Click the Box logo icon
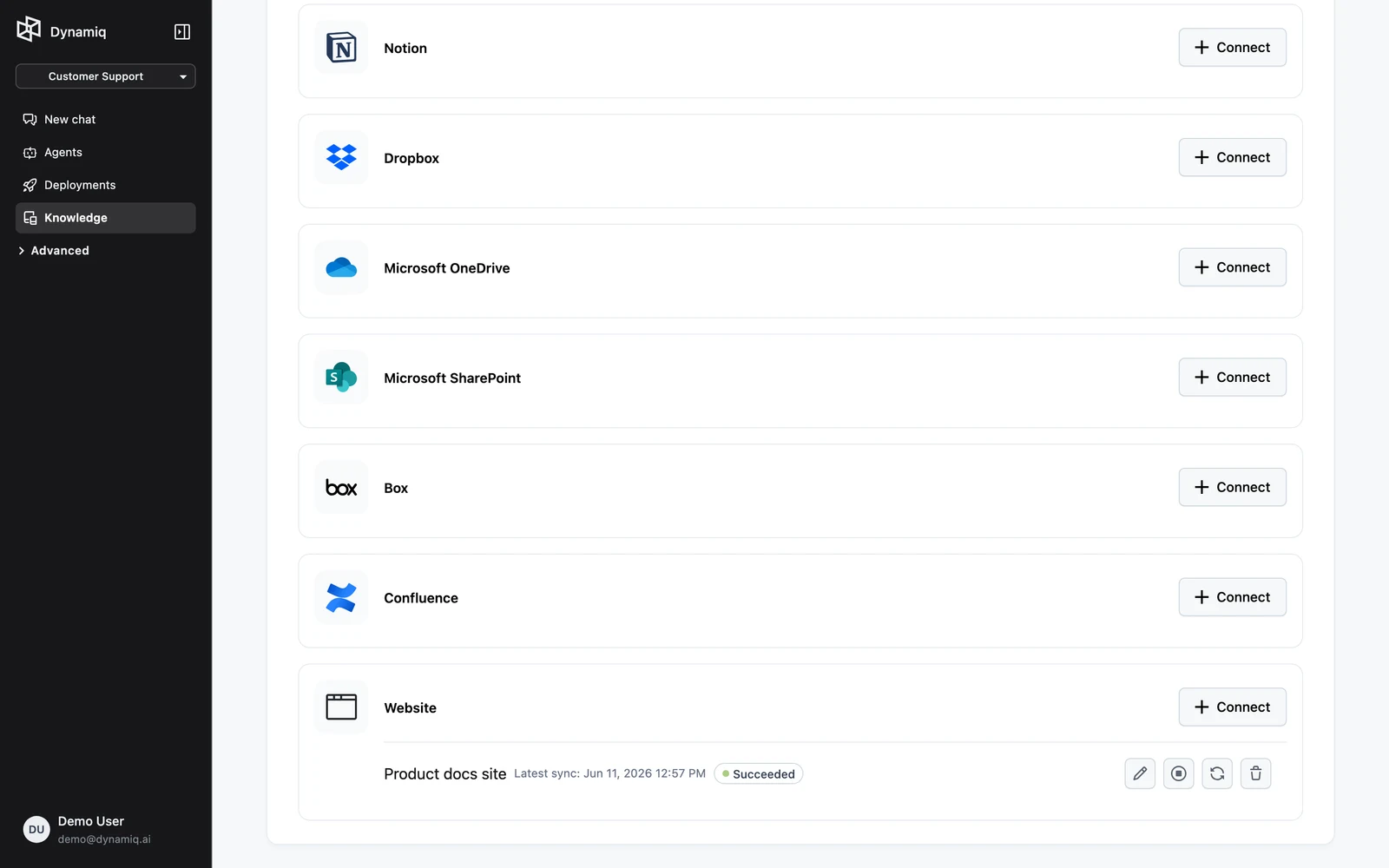 tap(341, 488)
